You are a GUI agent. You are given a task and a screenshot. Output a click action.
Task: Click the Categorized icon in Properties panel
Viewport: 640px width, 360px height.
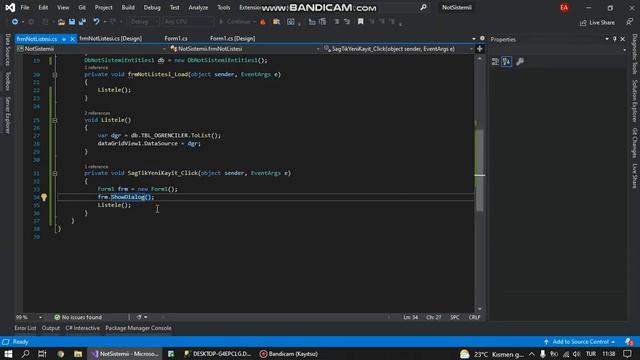495,62
